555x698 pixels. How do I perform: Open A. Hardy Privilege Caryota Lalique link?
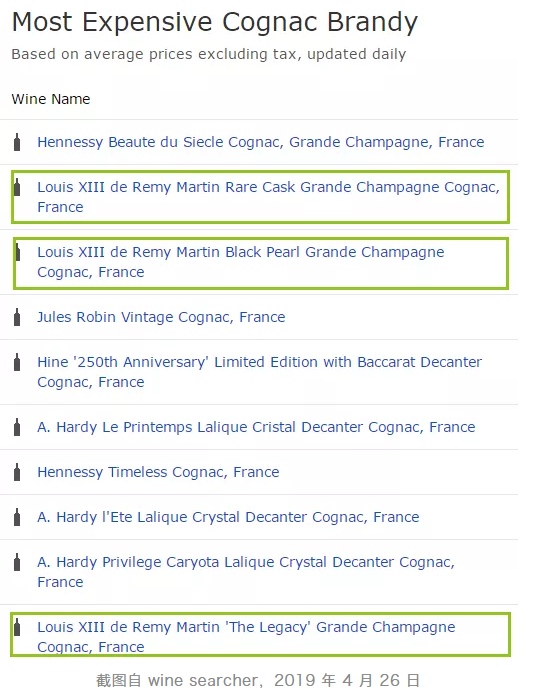(x=246, y=572)
